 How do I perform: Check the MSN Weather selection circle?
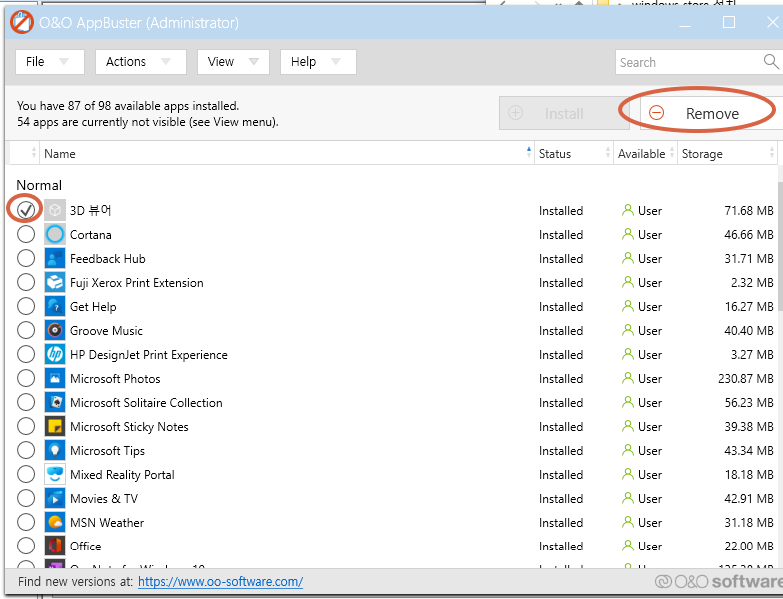[26, 522]
